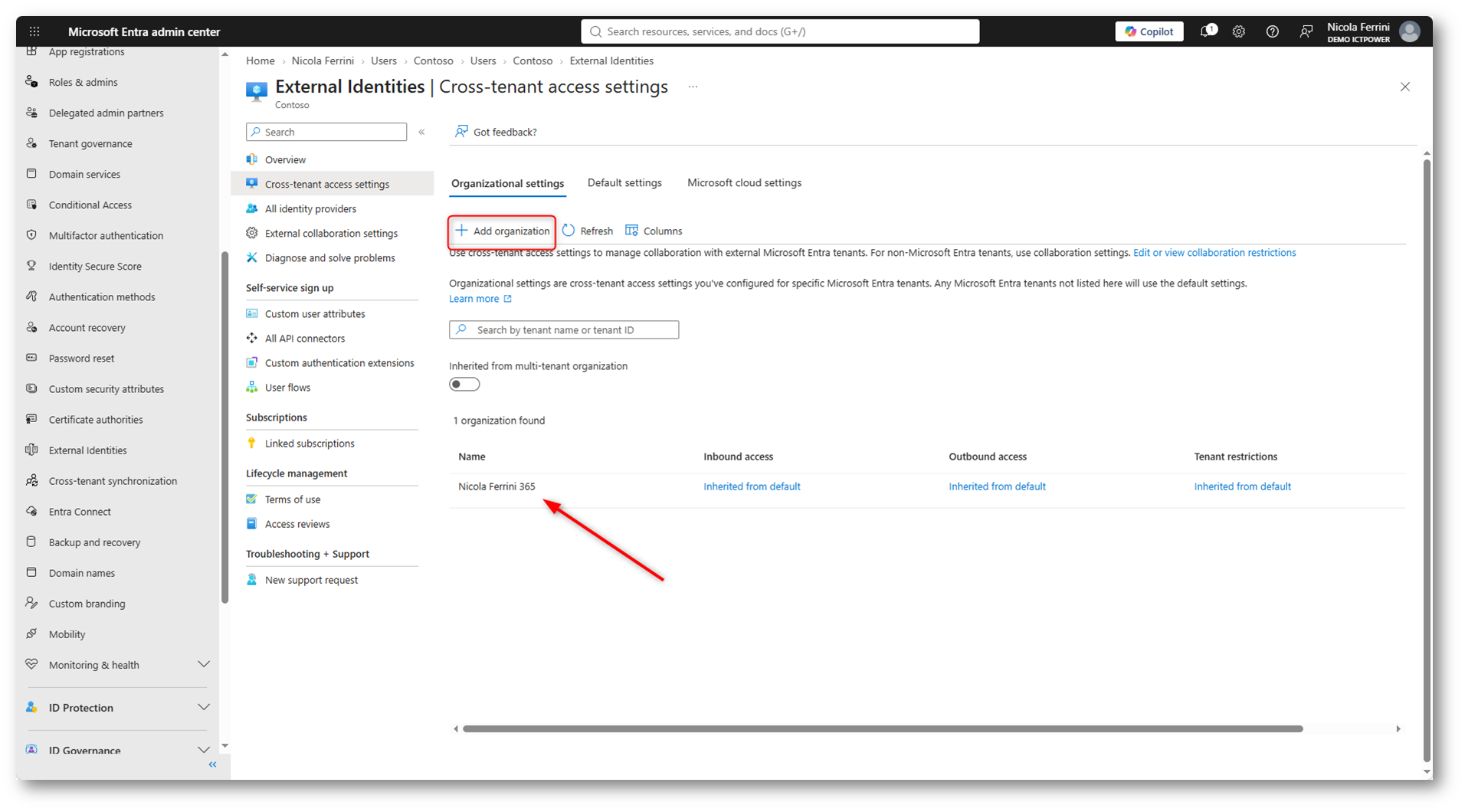Open Overview in the blade menu
1465x812 pixels.
point(285,160)
